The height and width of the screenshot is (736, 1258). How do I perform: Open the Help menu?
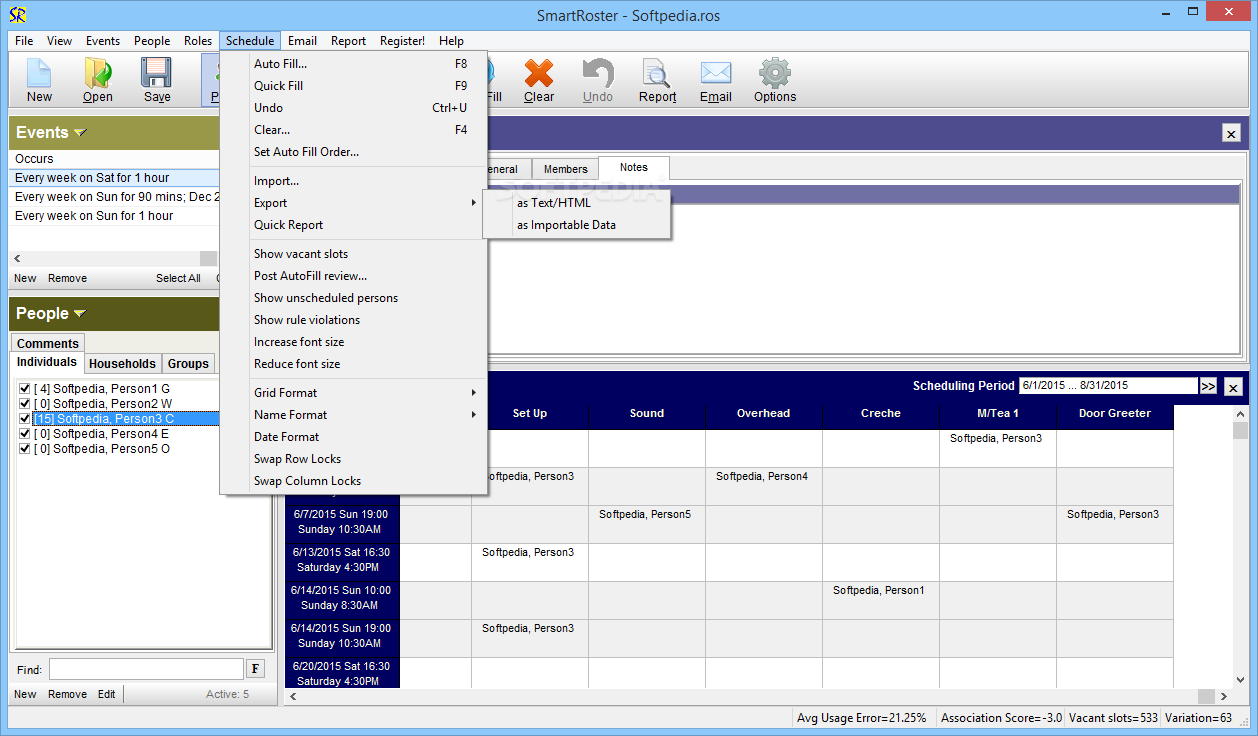tap(451, 41)
